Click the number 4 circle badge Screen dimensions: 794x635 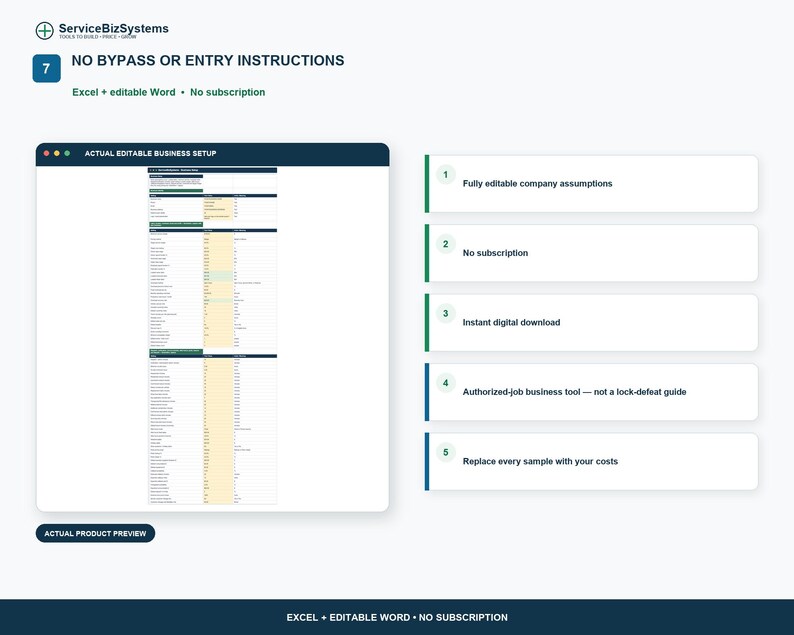coord(446,383)
